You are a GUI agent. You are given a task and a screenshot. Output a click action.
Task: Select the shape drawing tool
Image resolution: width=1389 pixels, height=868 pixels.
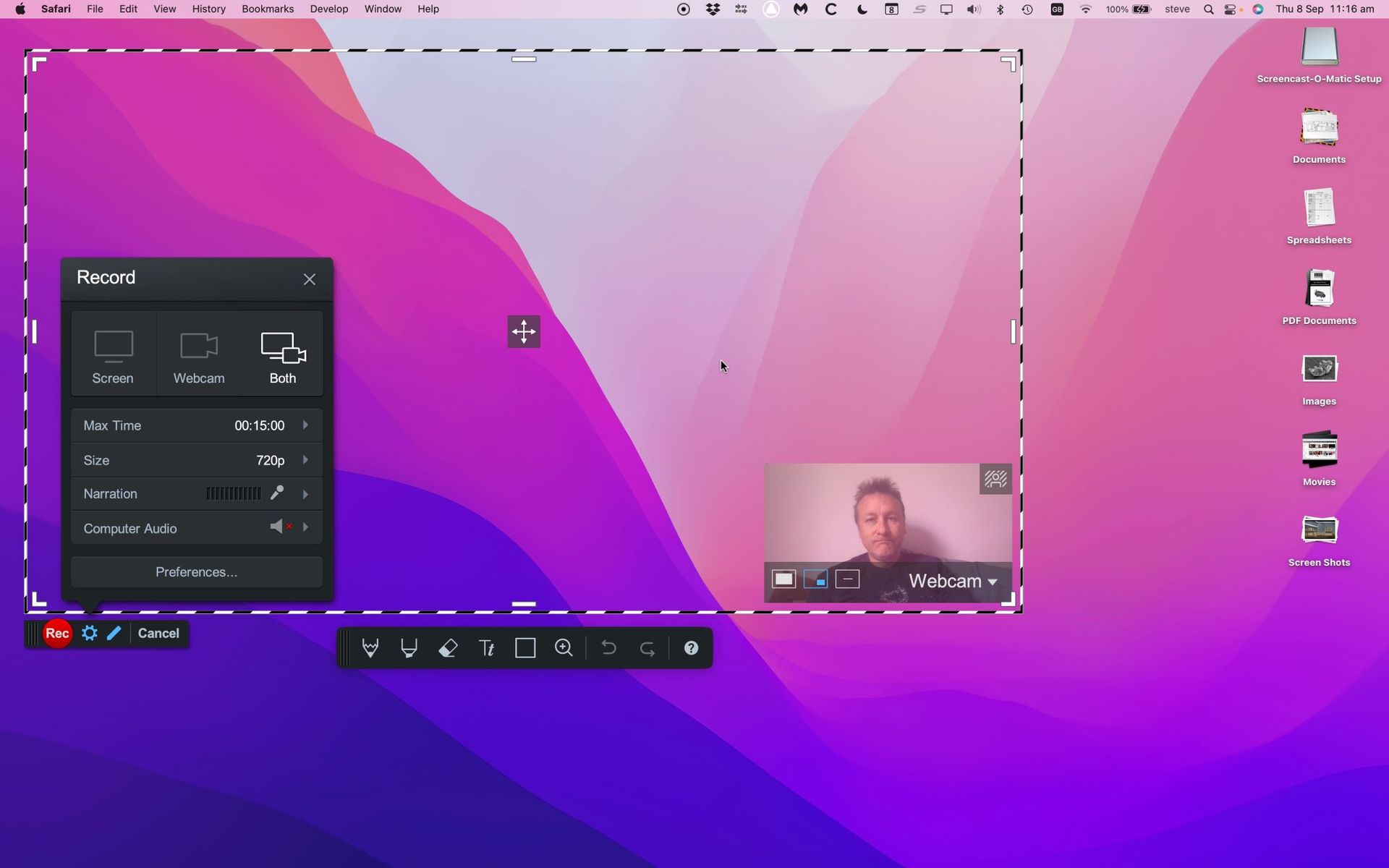(525, 647)
